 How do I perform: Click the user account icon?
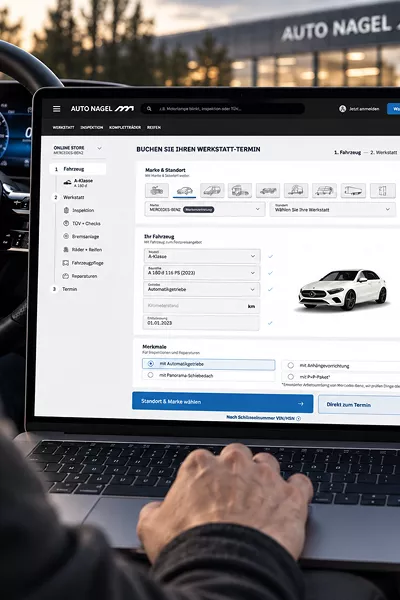[343, 109]
